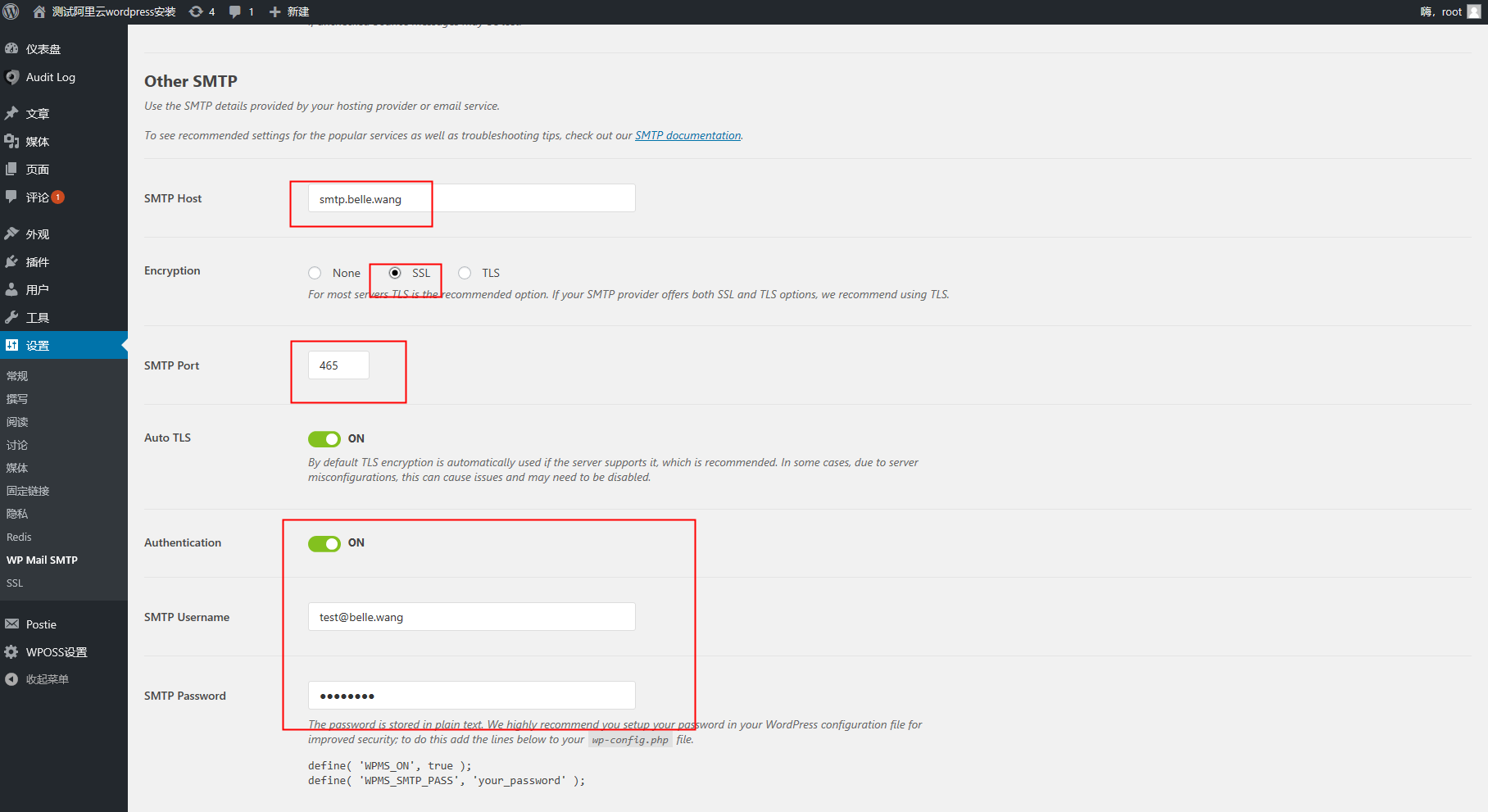Open the 插件 plugins menu icon

(x=11, y=262)
